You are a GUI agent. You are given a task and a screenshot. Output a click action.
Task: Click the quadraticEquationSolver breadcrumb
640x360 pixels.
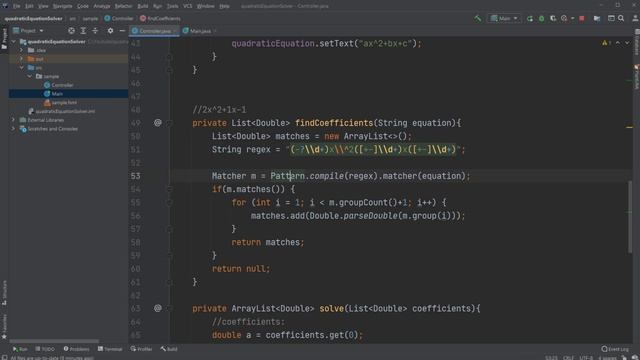(x=33, y=18)
